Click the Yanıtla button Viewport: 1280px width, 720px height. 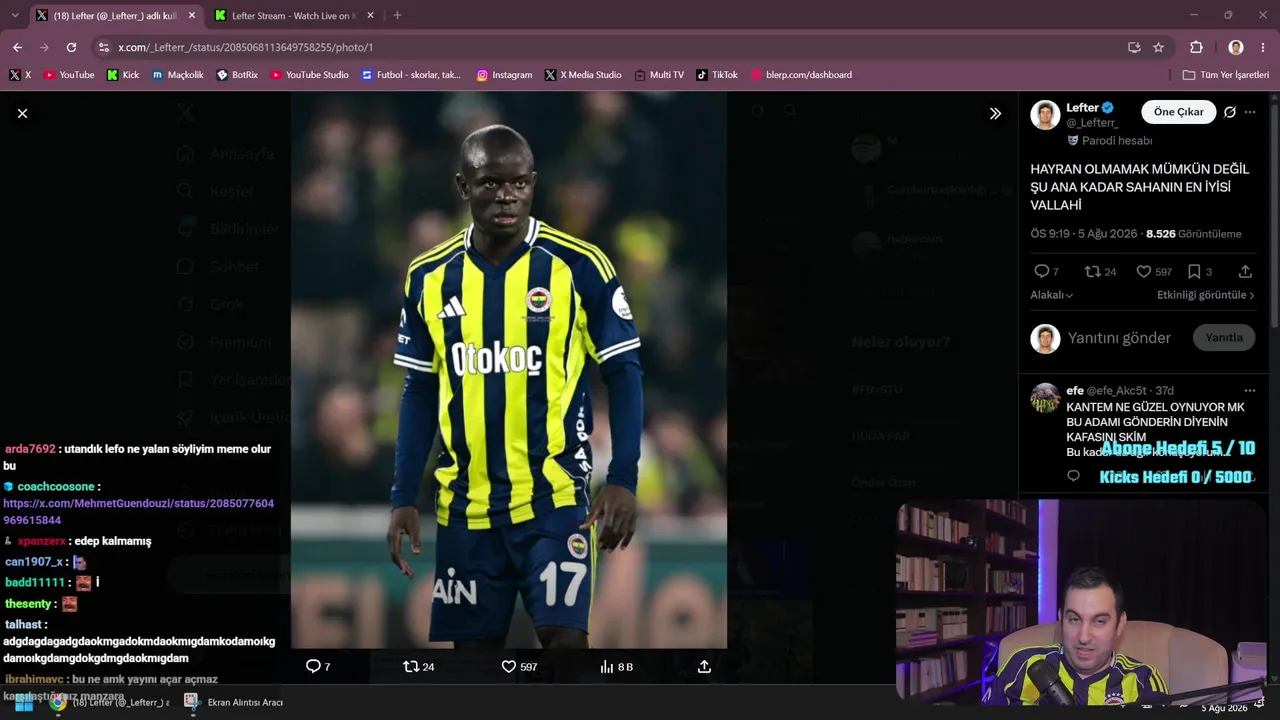pyautogui.click(x=1224, y=338)
